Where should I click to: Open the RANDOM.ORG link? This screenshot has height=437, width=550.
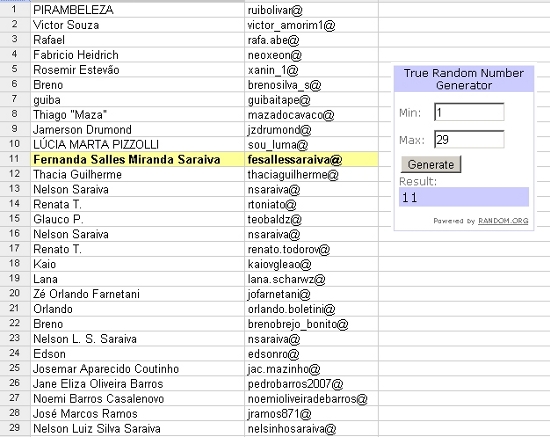tap(503, 221)
